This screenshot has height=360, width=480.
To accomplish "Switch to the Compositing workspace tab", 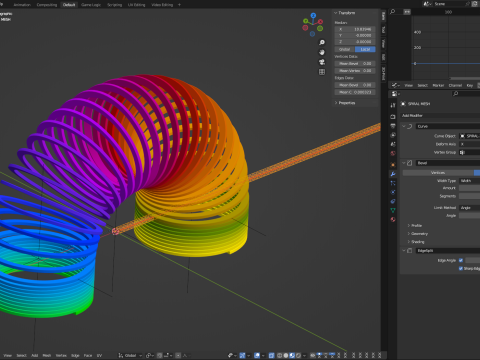I will [x=47, y=5].
